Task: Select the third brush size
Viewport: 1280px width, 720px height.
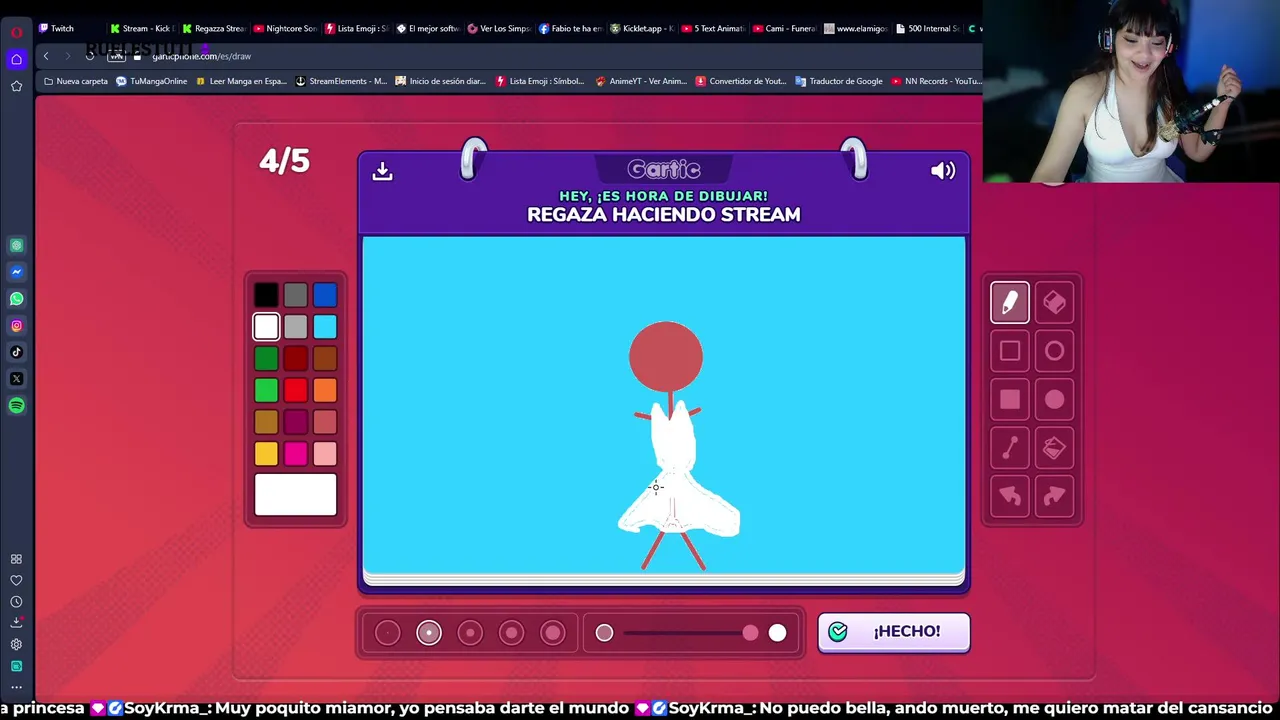Action: click(470, 632)
